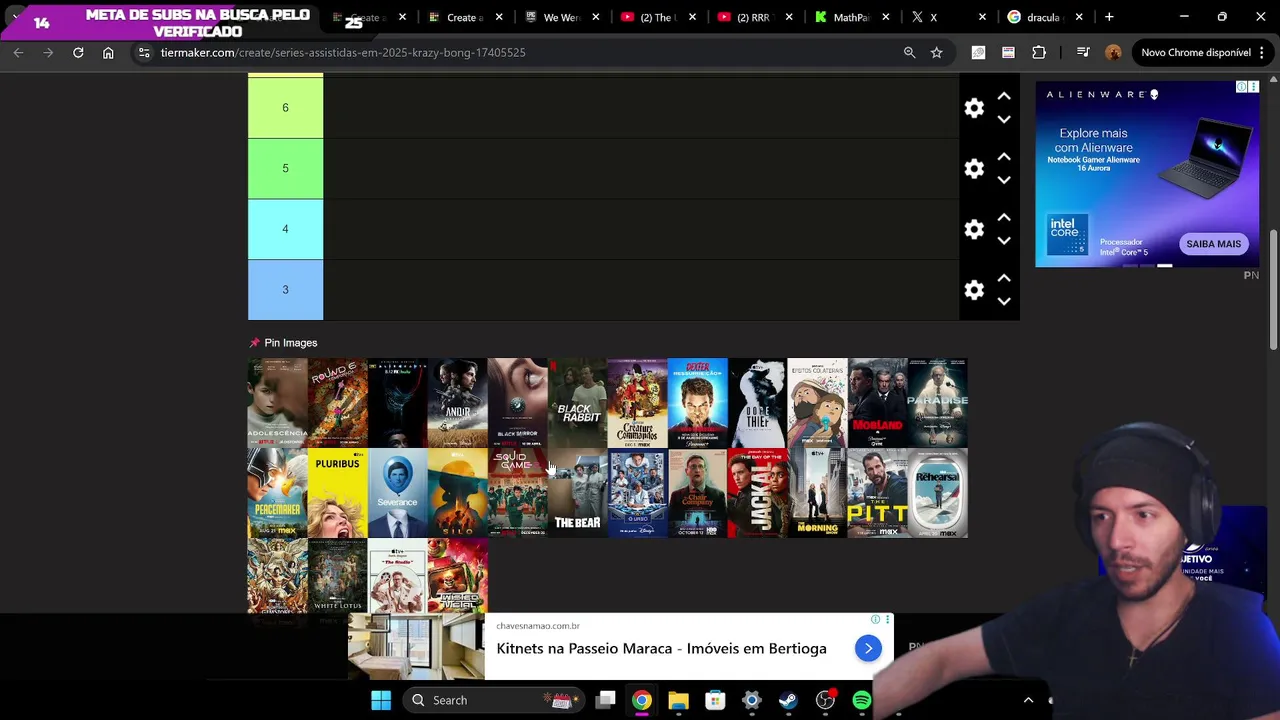The width and height of the screenshot is (1280, 720).
Task: Open Chrome extensions puzzle icon
Action: [x=1039, y=52]
